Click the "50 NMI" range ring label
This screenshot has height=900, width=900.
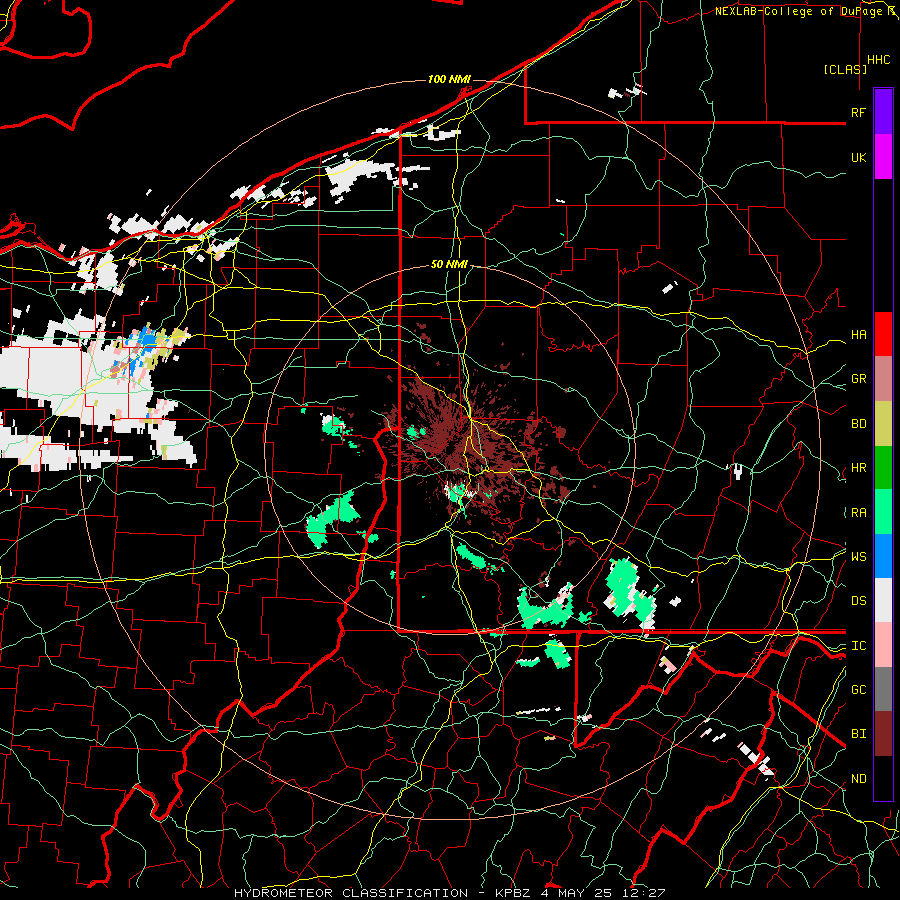449,264
